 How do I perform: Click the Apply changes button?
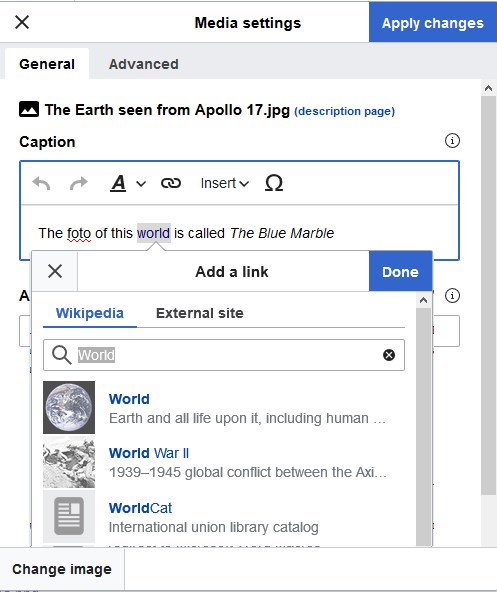tap(433, 22)
